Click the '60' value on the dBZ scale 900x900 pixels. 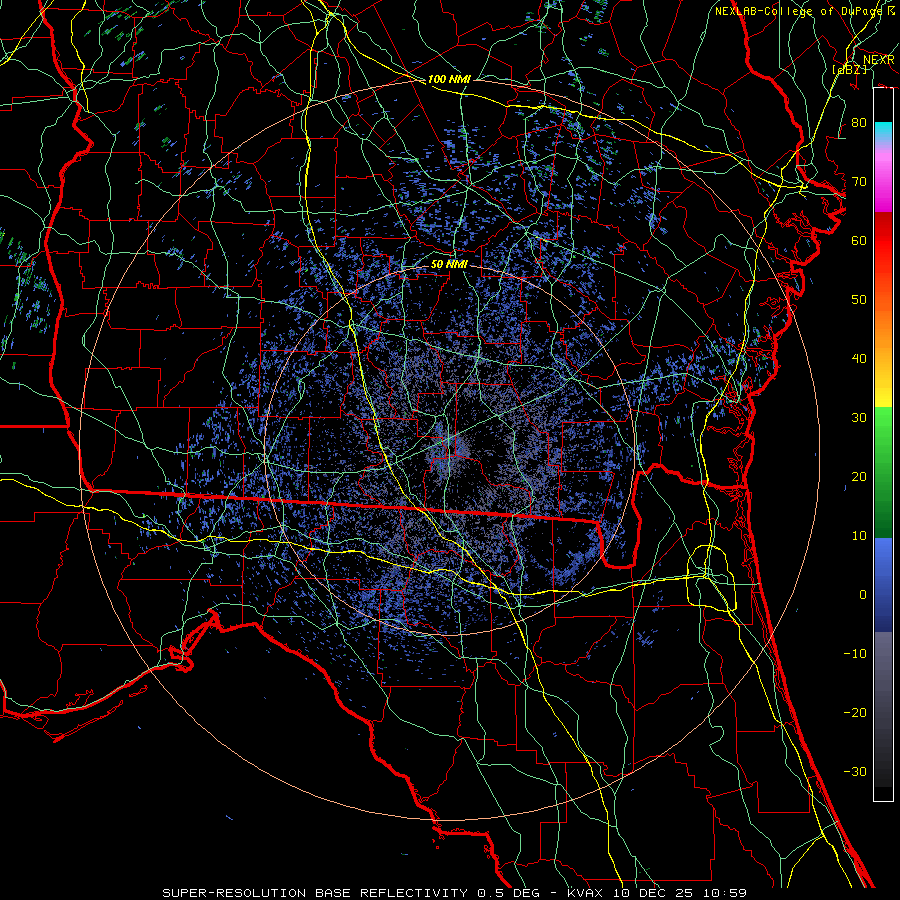(x=859, y=240)
